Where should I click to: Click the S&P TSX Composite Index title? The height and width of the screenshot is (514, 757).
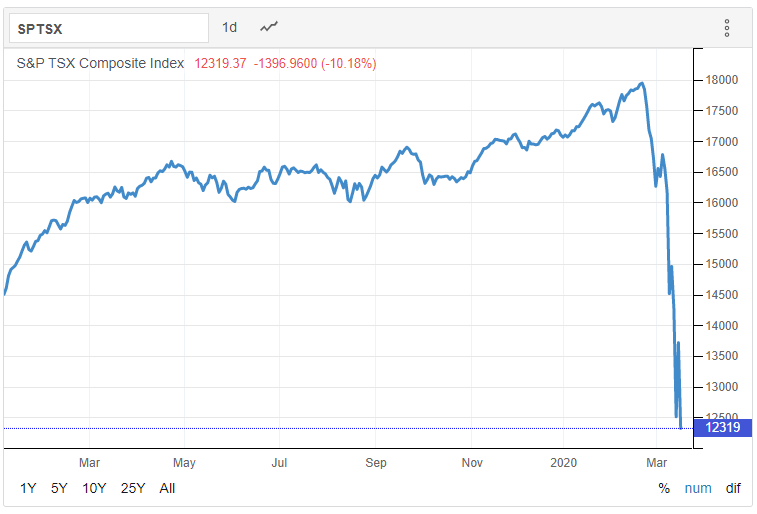100,63
